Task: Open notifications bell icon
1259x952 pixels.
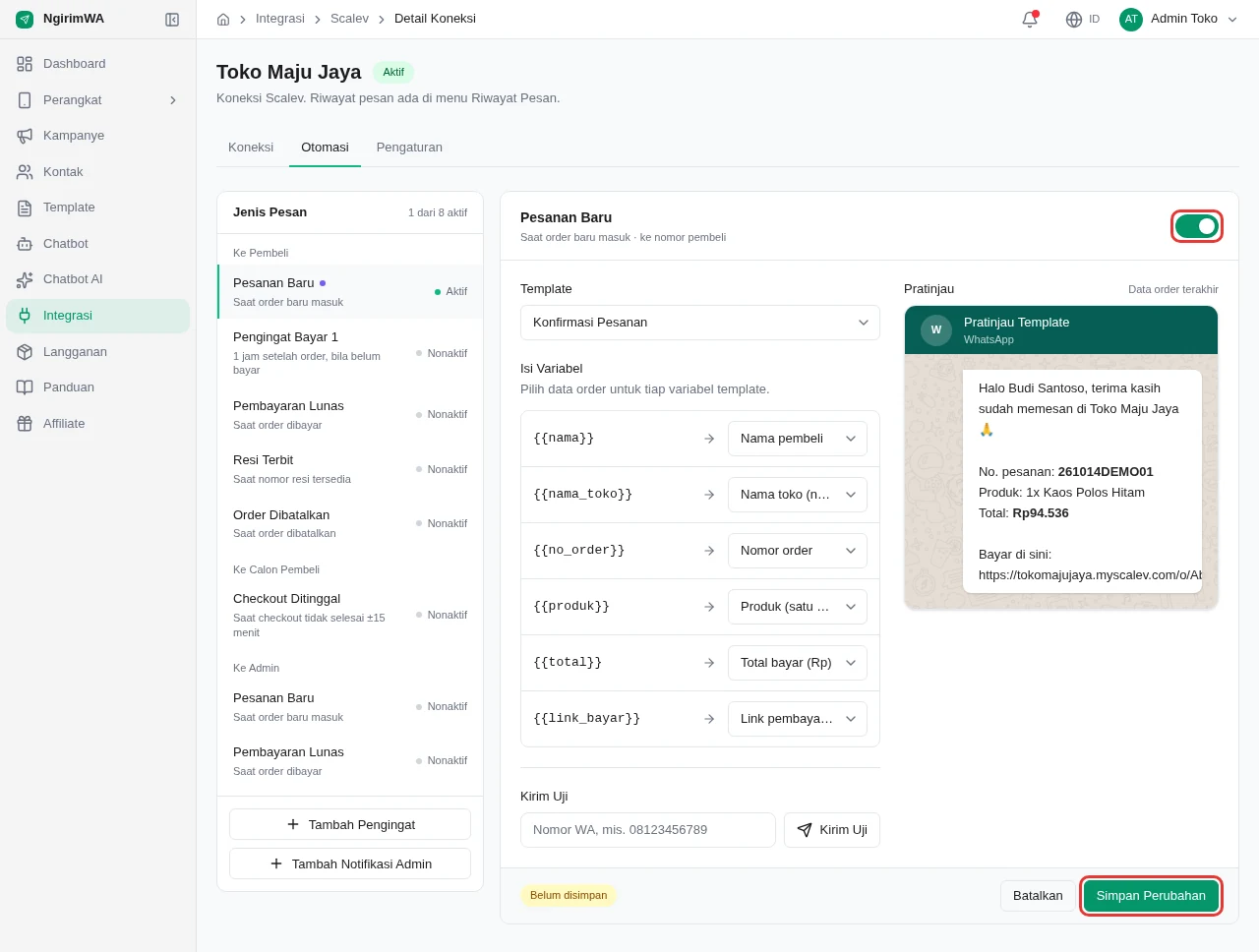Action: (1030, 20)
